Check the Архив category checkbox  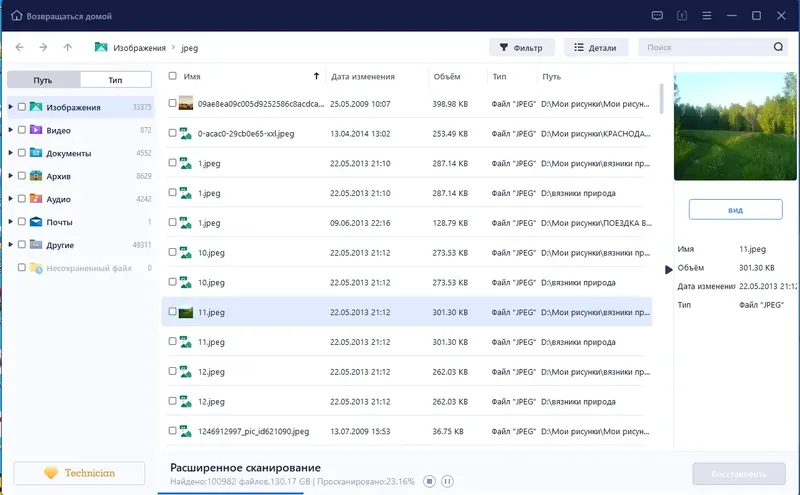pos(21,176)
